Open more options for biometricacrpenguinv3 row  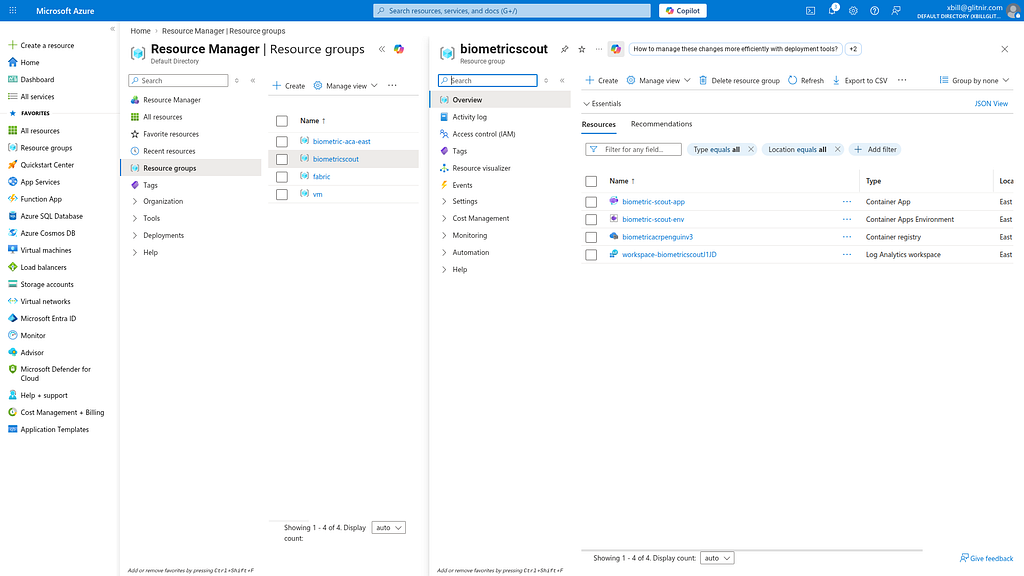pos(847,237)
